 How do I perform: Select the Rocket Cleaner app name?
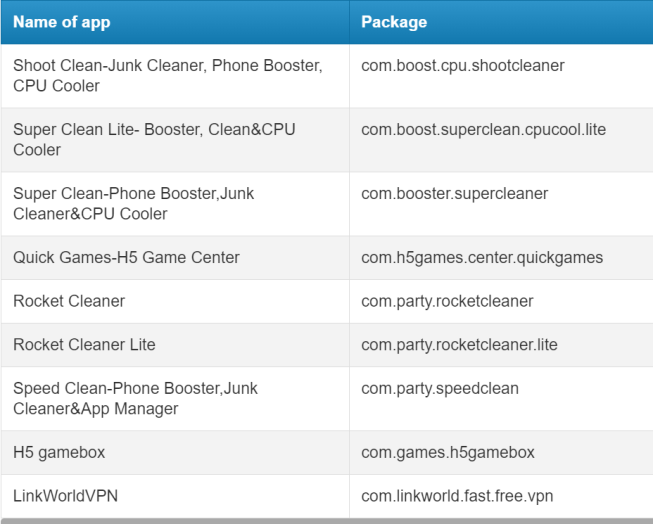[69, 301]
